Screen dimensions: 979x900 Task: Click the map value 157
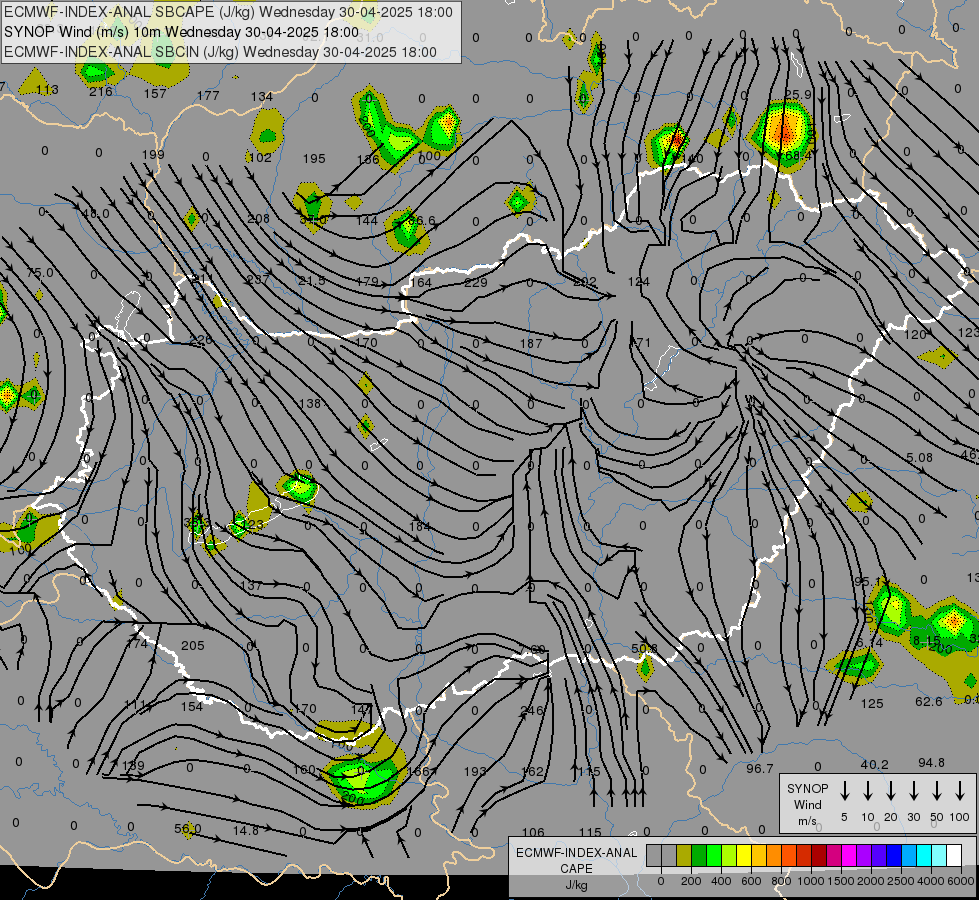(155, 94)
